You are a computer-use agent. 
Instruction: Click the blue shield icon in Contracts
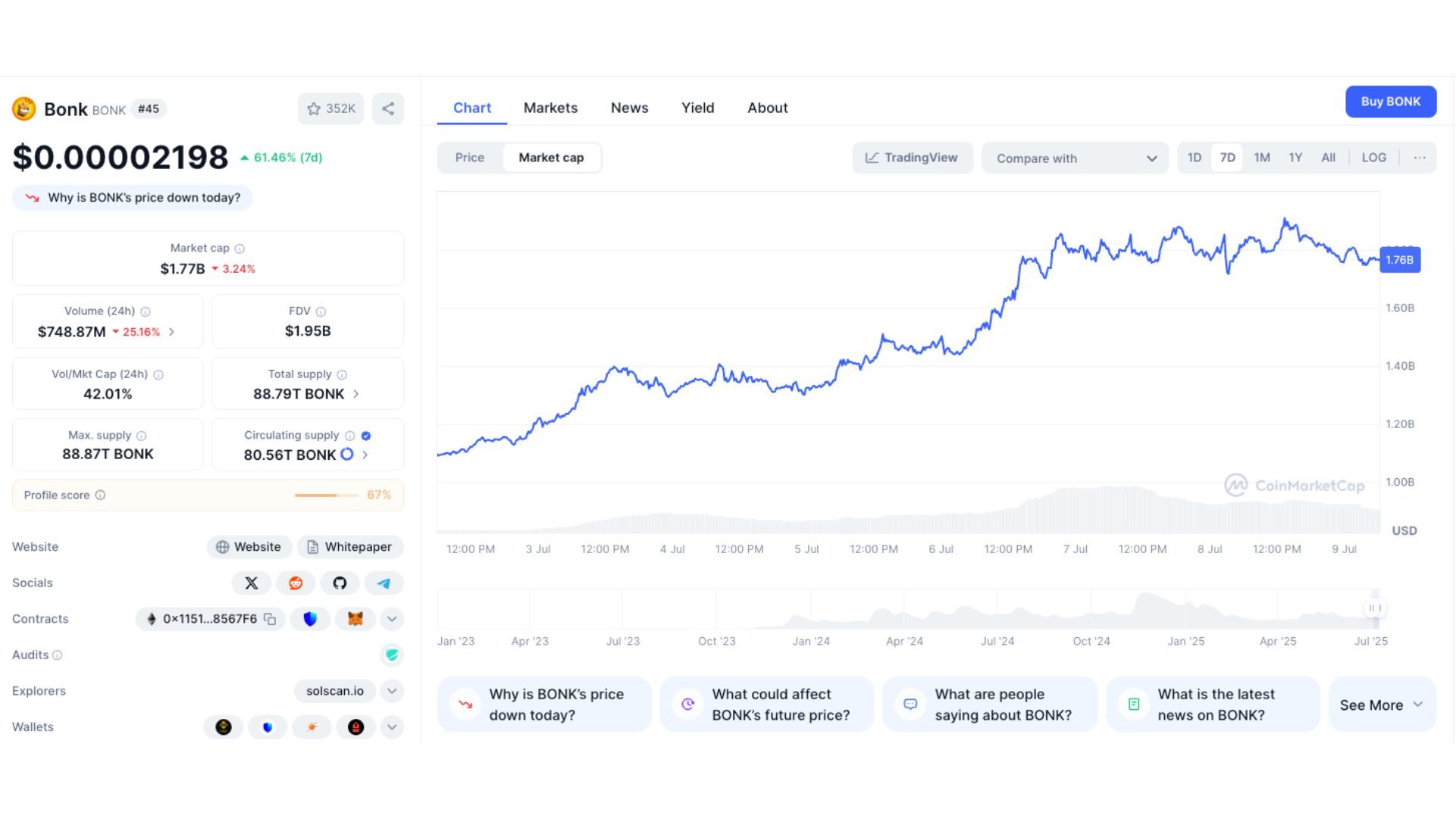[310, 619]
